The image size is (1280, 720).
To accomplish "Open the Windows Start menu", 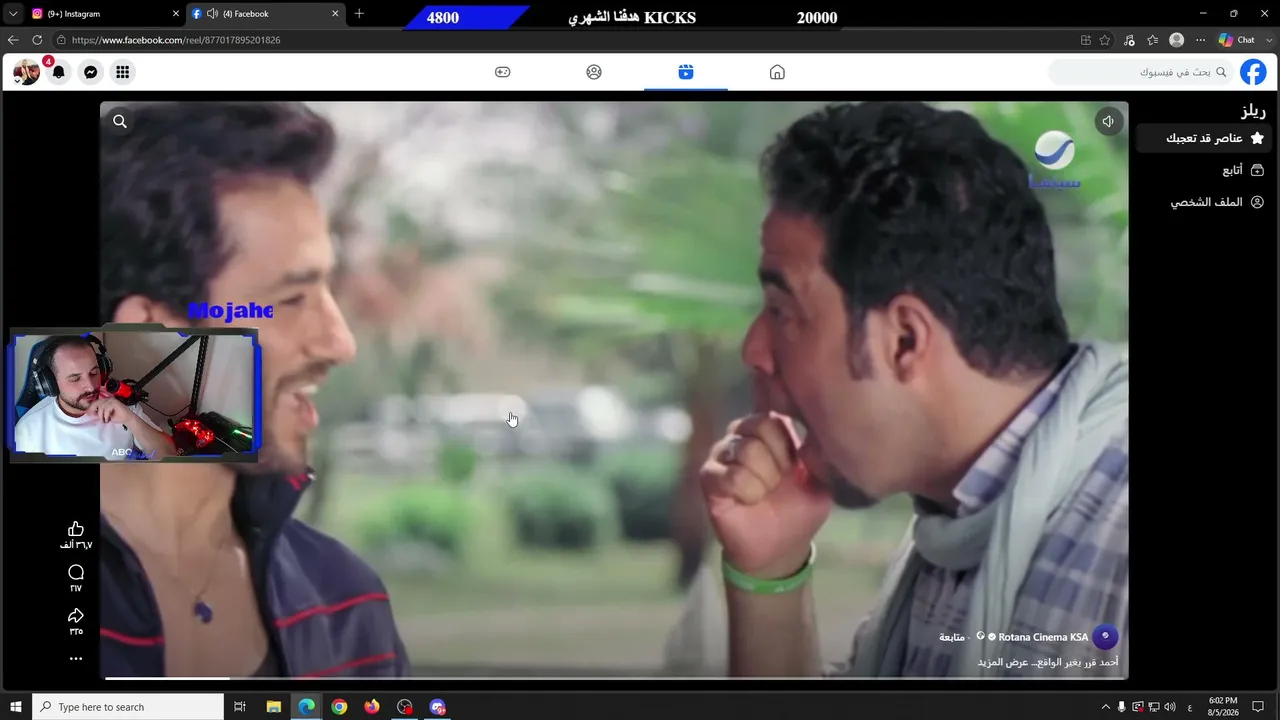I will point(16,707).
